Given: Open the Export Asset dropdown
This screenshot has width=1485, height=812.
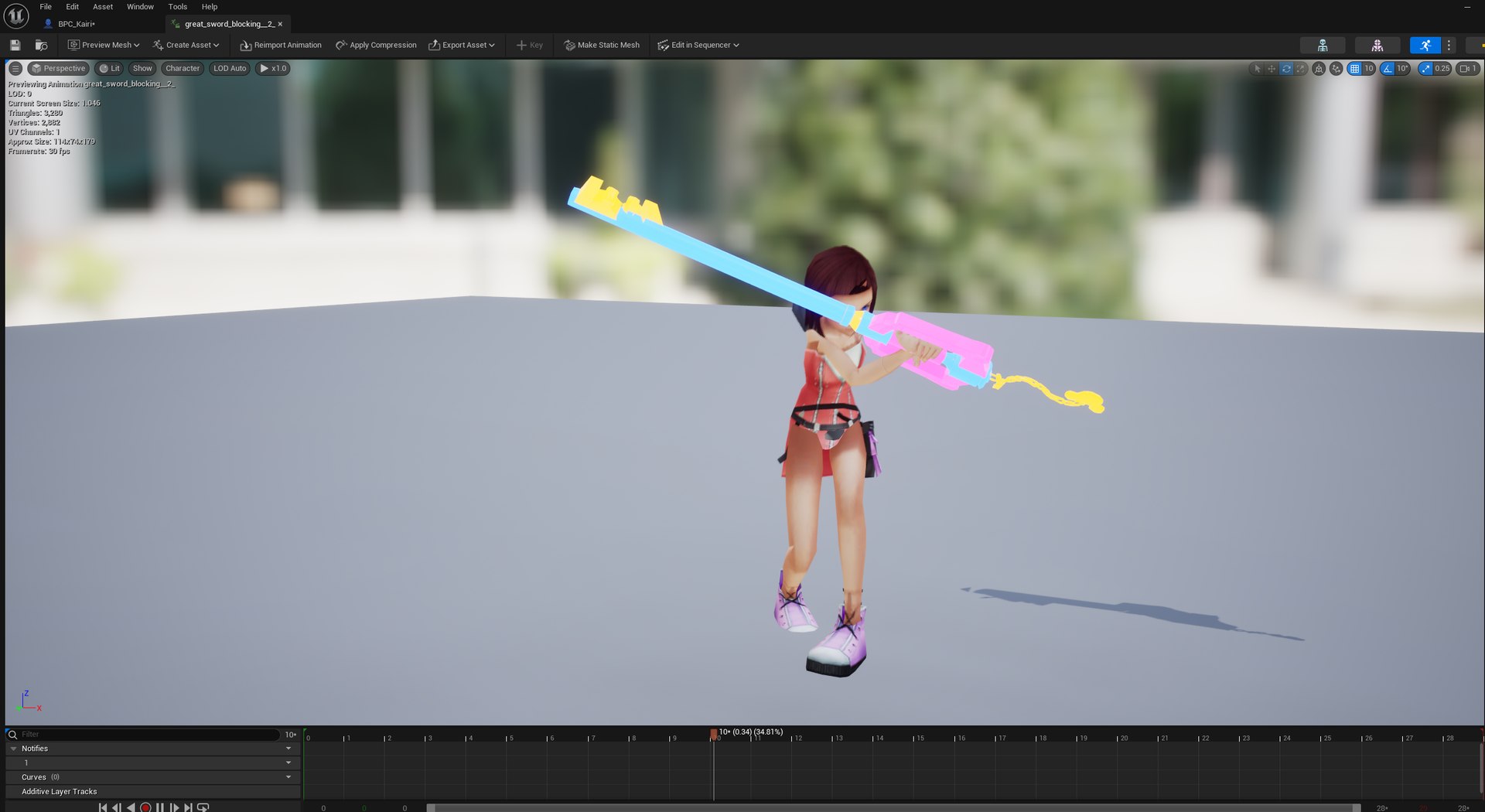Looking at the screenshot, I should tap(462, 45).
